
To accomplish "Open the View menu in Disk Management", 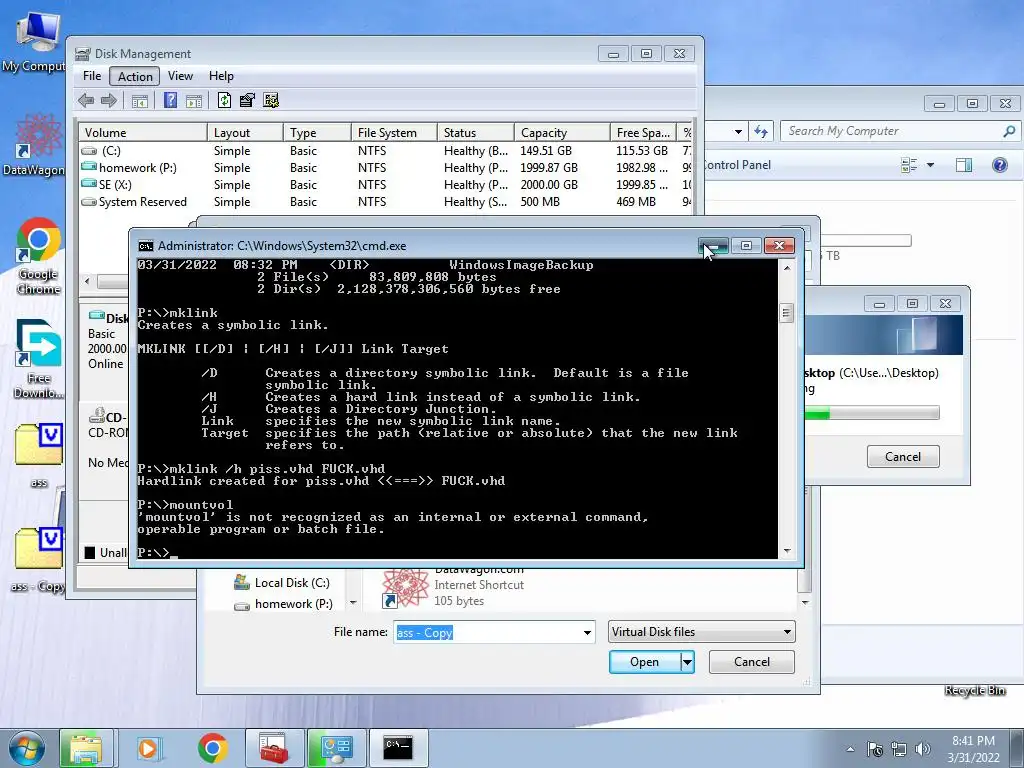I will [180, 76].
